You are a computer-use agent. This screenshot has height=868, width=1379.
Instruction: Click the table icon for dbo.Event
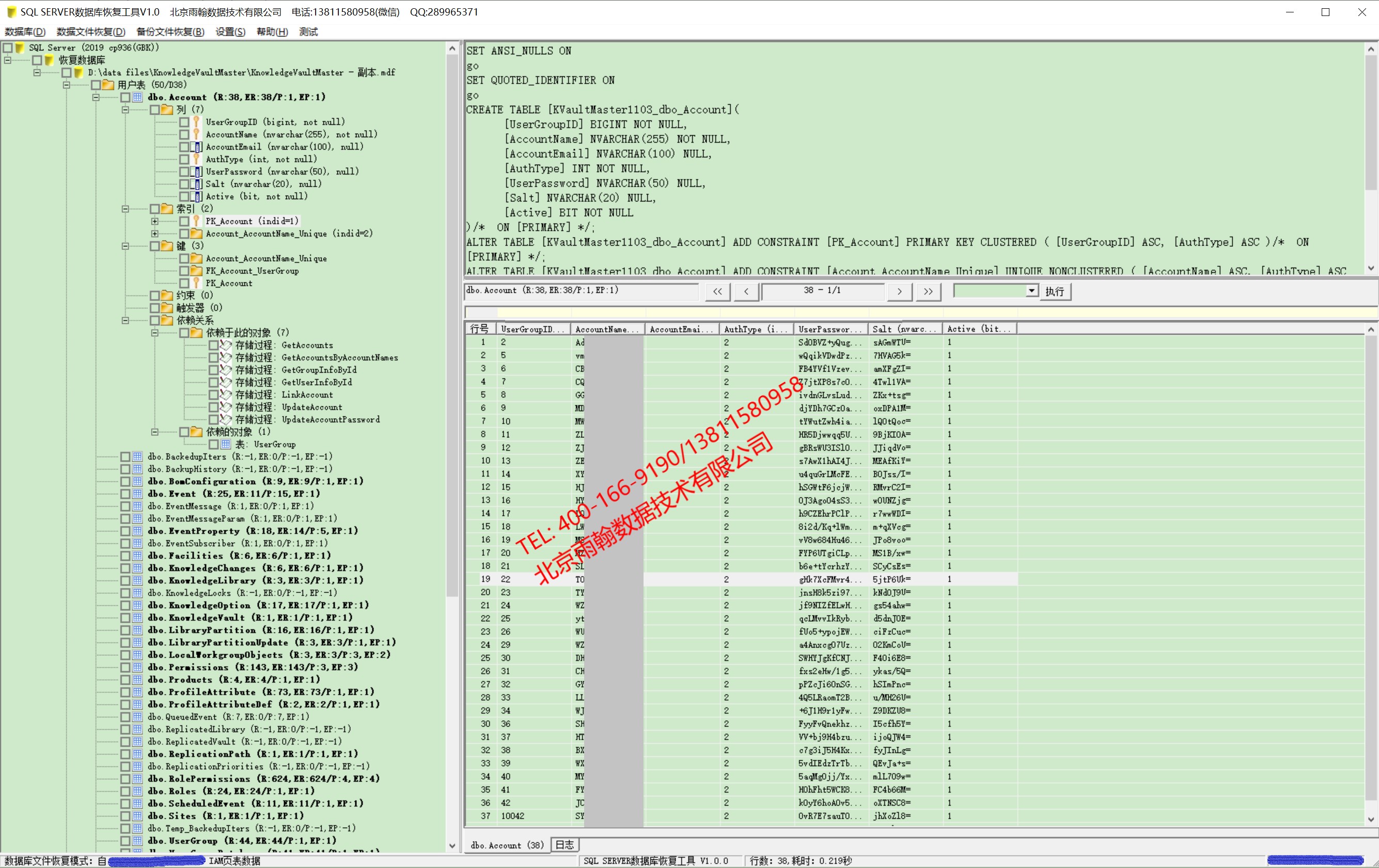click(x=137, y=494)
